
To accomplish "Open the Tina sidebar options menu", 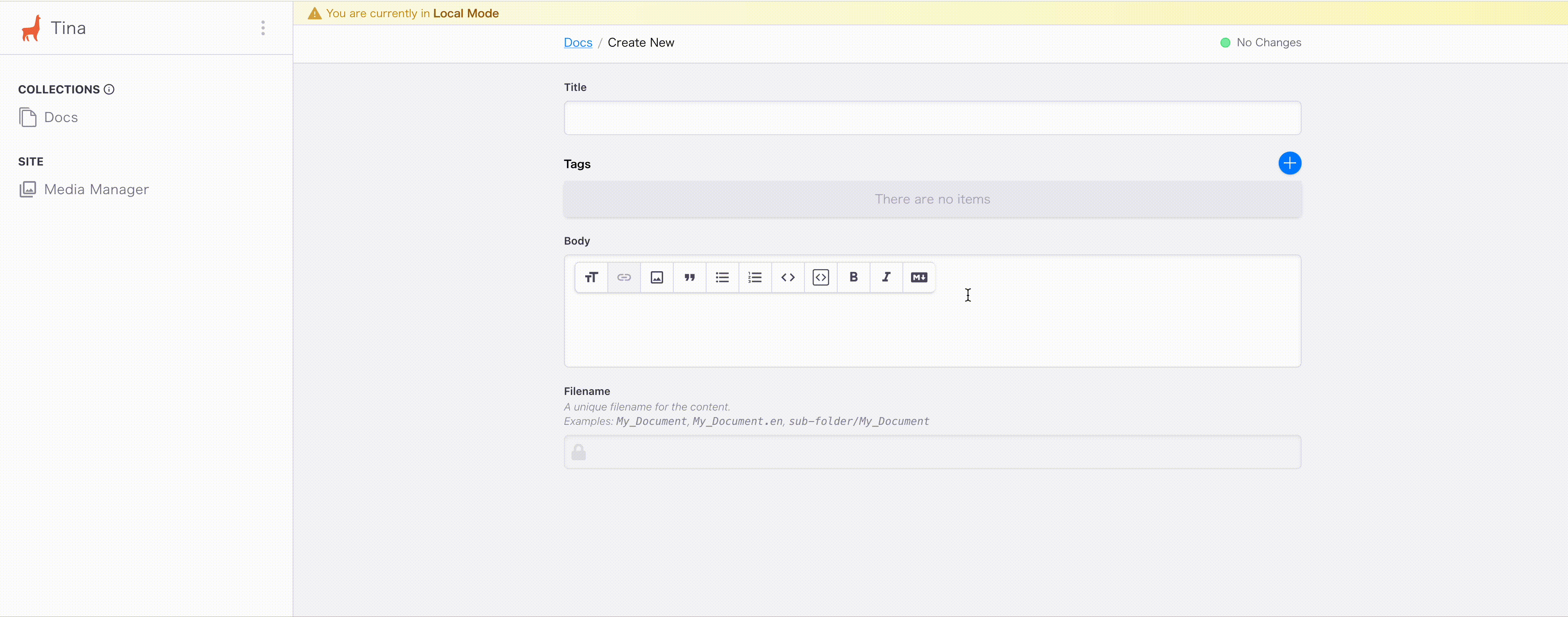I will tap(263, 28).
